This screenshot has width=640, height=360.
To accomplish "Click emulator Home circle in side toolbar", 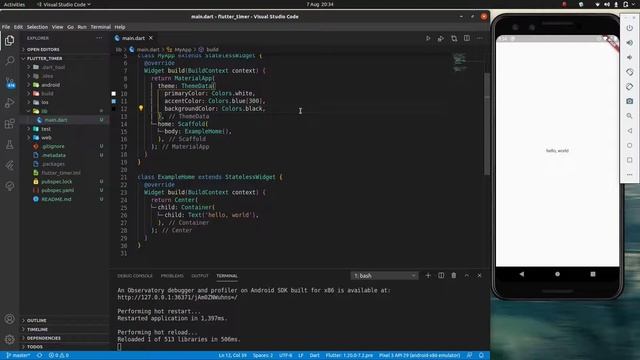I will pyautogui.click(x=629, y=145).
